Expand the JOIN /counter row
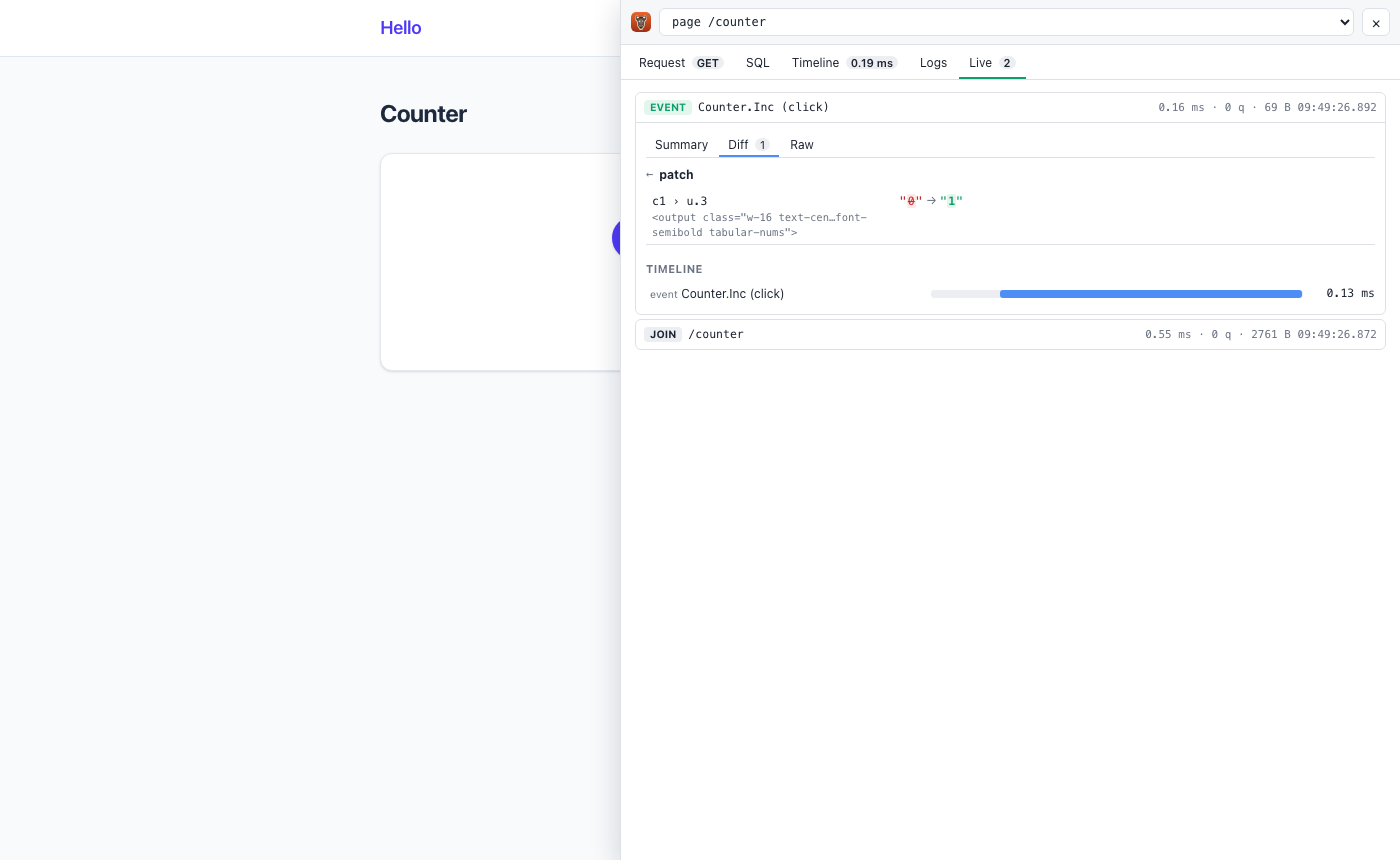The height and width of the screenshot is (860, 1400). click(x=1010, y=334)
